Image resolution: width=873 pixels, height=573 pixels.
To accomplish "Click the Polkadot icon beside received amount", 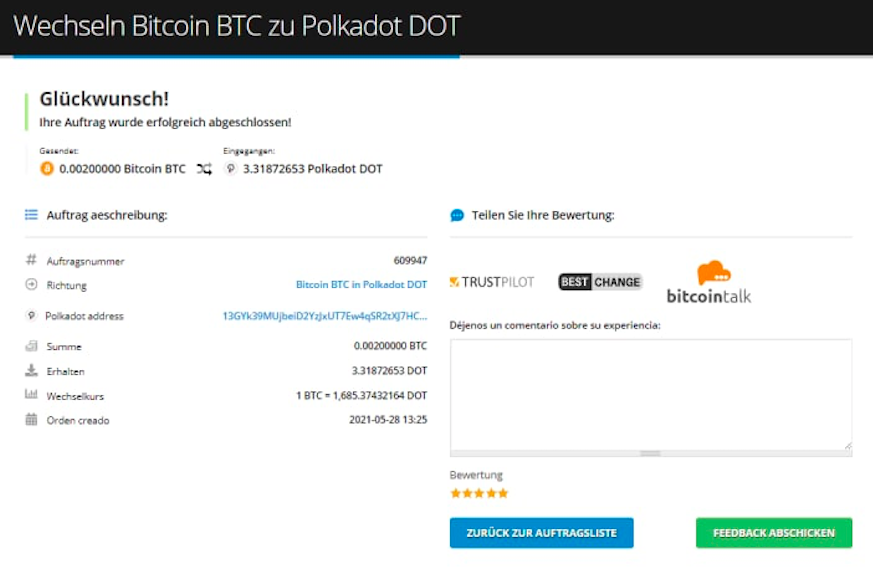I will point(230,168).
